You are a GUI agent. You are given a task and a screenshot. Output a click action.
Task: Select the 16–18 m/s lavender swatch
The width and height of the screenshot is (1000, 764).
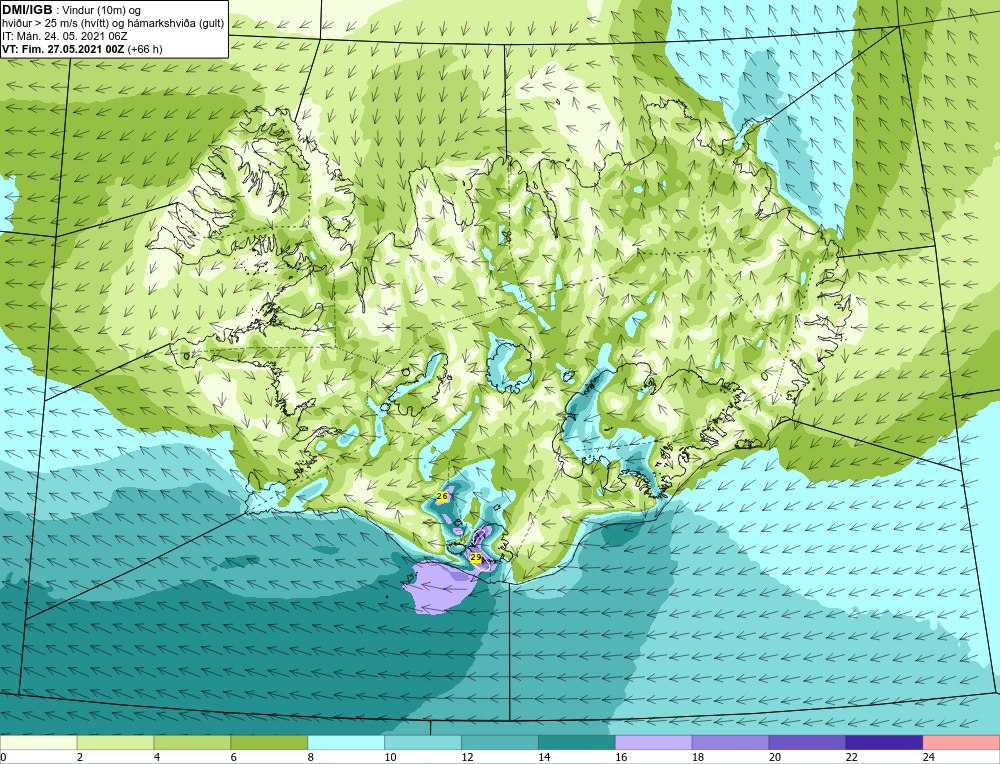point(654,742)
